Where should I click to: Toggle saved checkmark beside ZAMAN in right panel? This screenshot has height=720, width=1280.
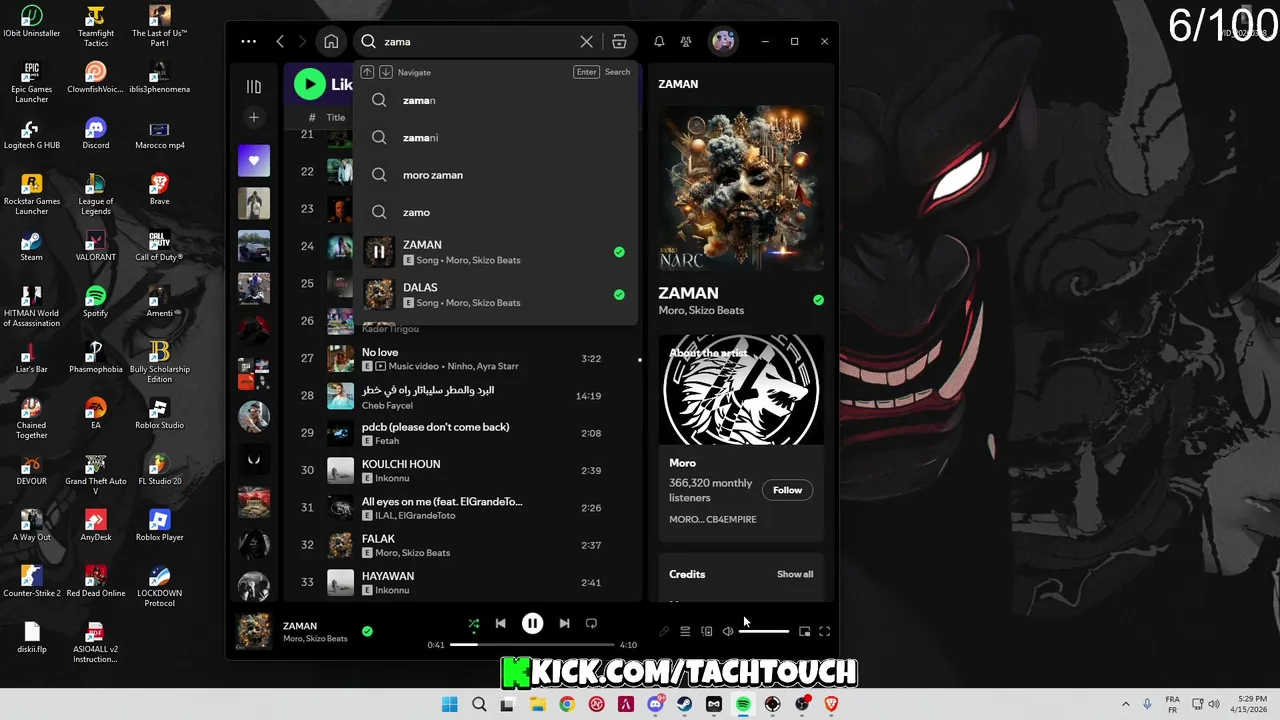819,300
